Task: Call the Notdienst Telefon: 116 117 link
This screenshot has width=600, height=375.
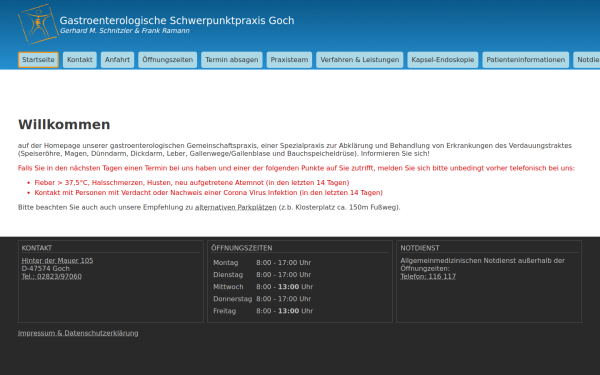Action: pos(428,277)
